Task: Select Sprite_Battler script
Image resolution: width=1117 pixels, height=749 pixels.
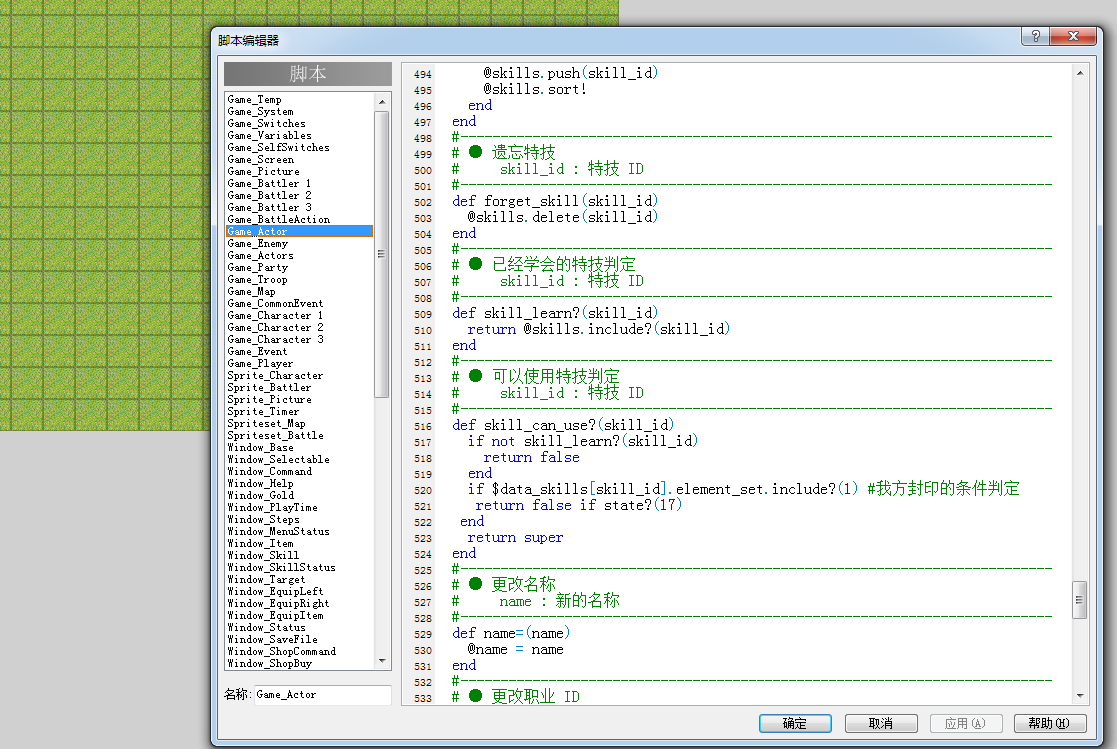Action: pyautogui.click(x=299, y=388)
